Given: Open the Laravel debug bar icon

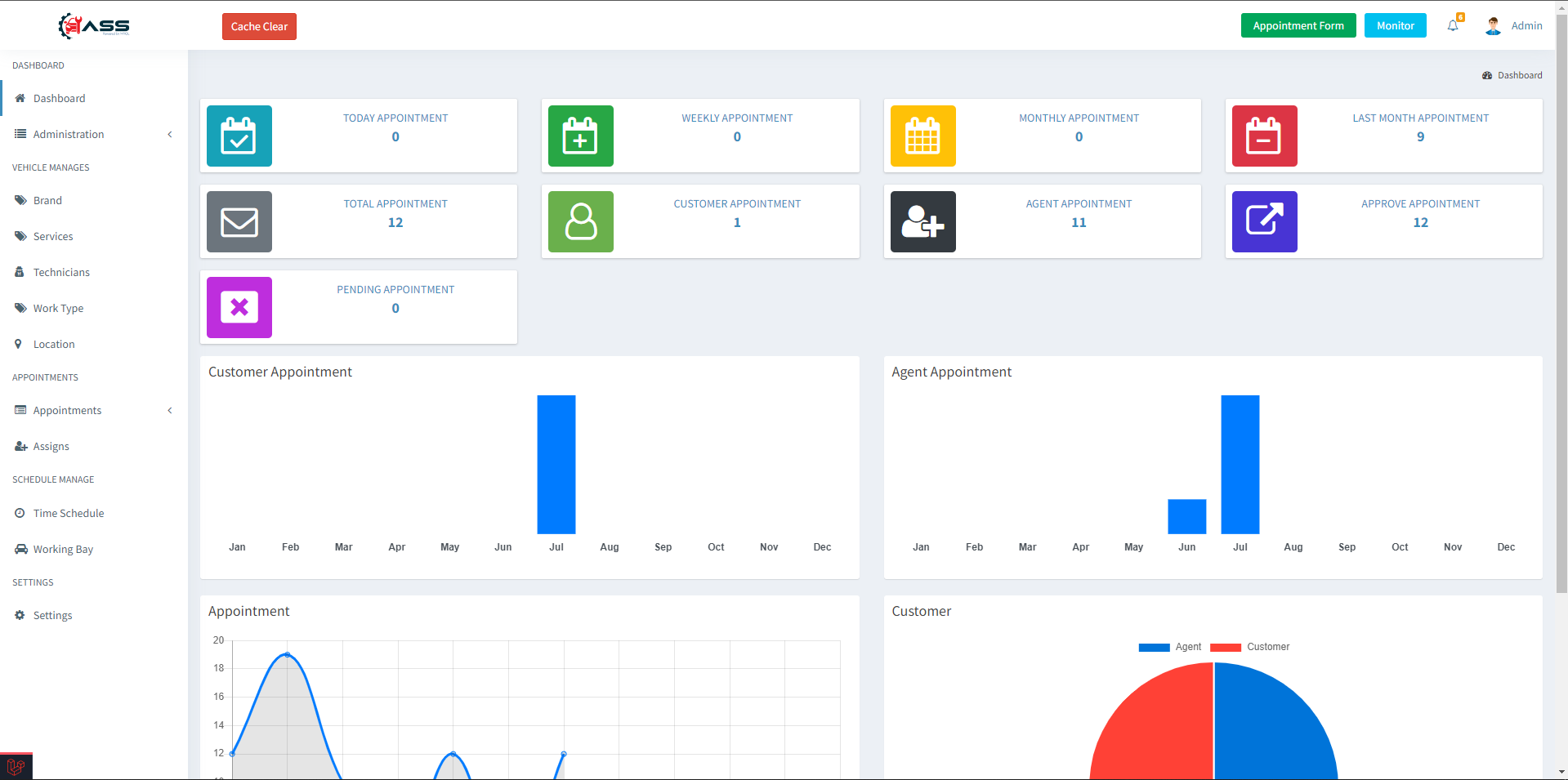Looking at the screenshot, I should click(x=16, y=767).
